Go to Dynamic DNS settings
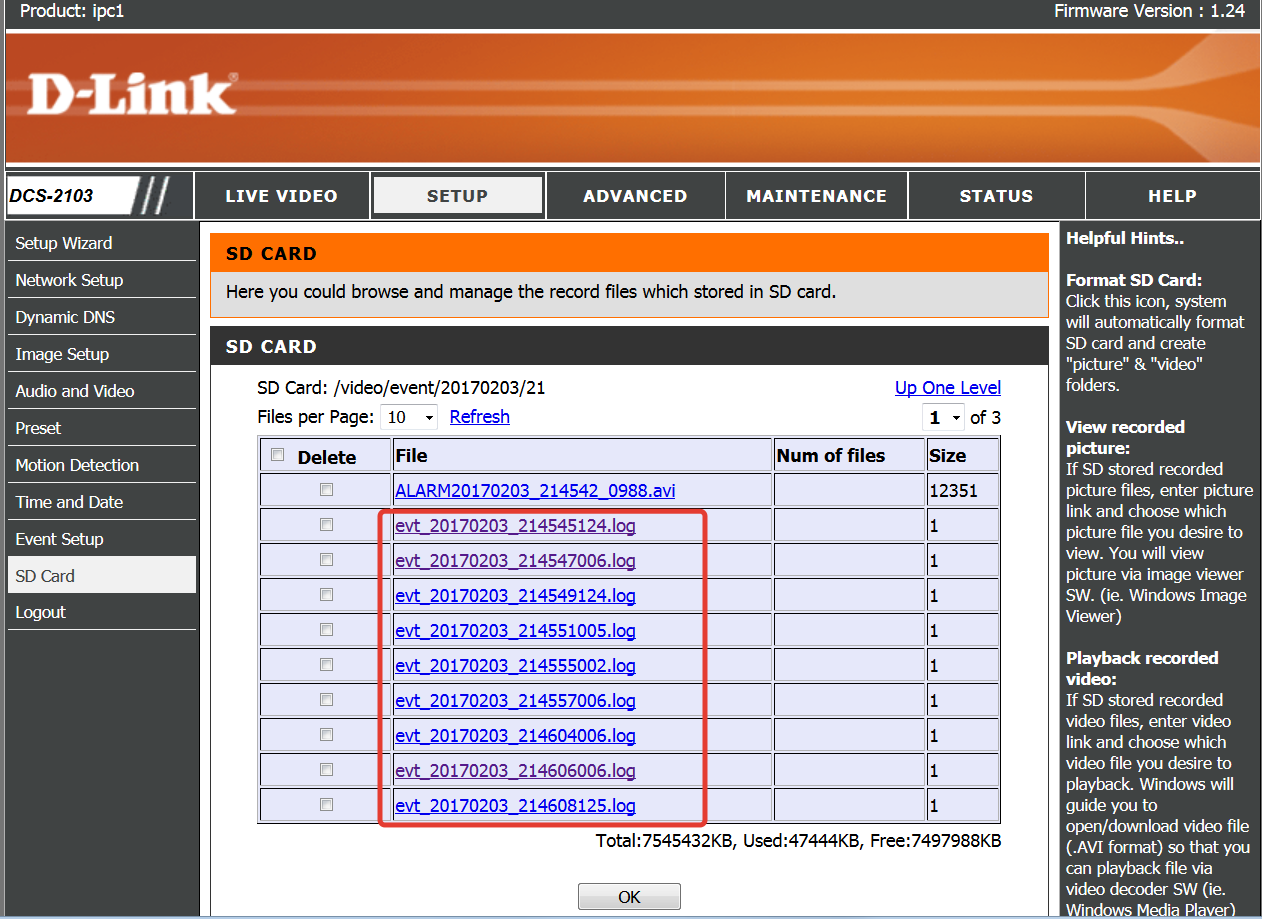This screenshot has width=1262, height=919. 101,317
